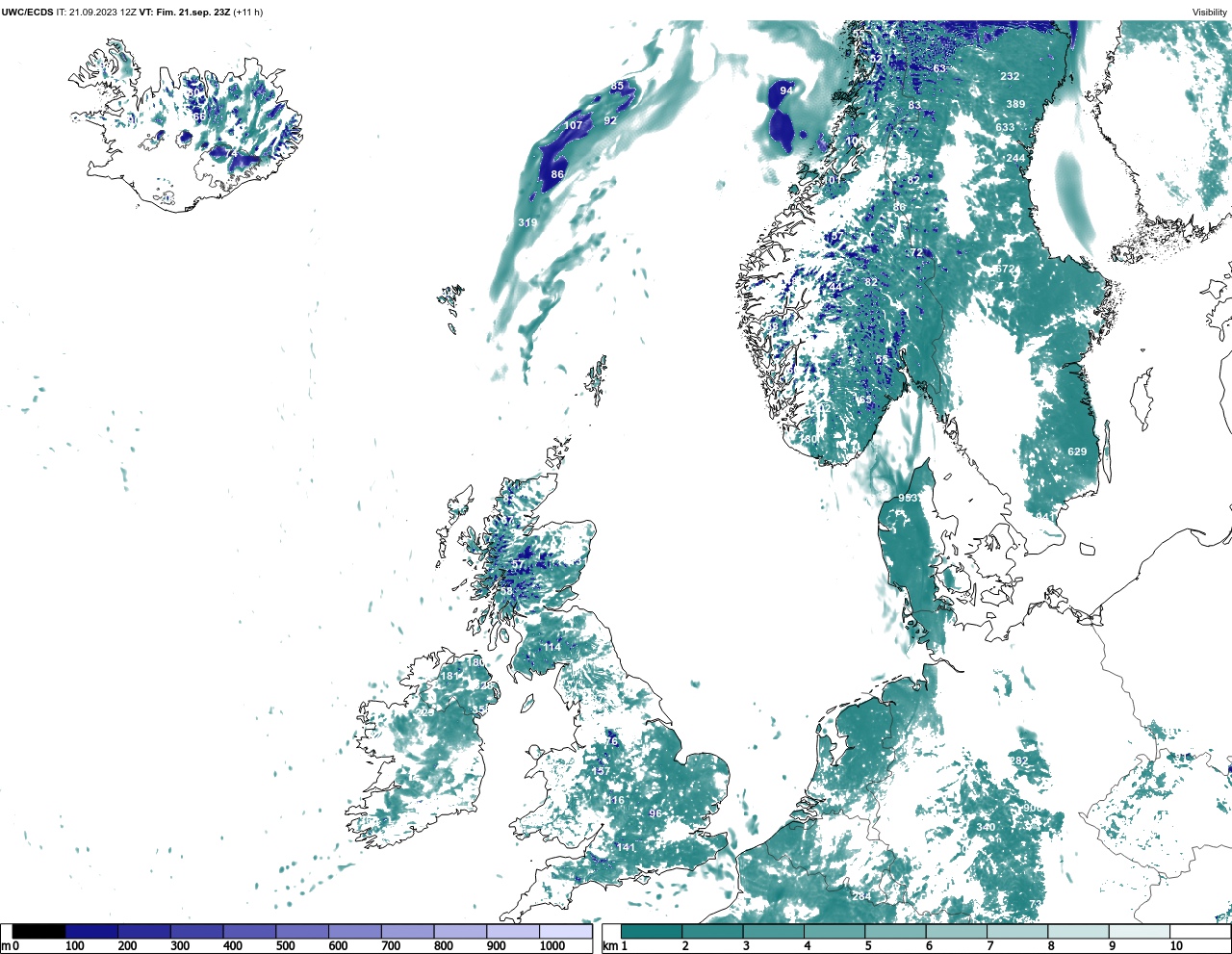The width and height of the screenshot is (1232, 954).
Task: Click the valid time 'Fim. 21.sep. 23Z' text
Action: [x=192, y=13]
